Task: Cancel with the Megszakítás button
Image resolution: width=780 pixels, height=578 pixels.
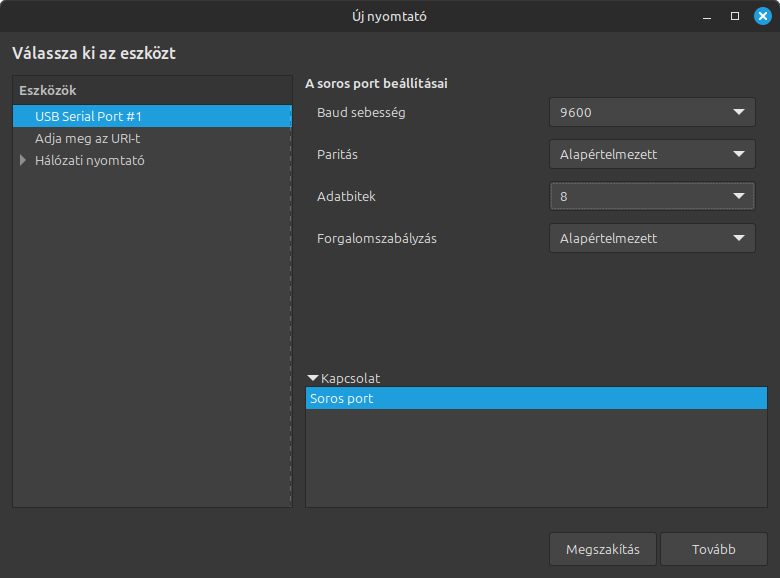Action: click(602, 549)
